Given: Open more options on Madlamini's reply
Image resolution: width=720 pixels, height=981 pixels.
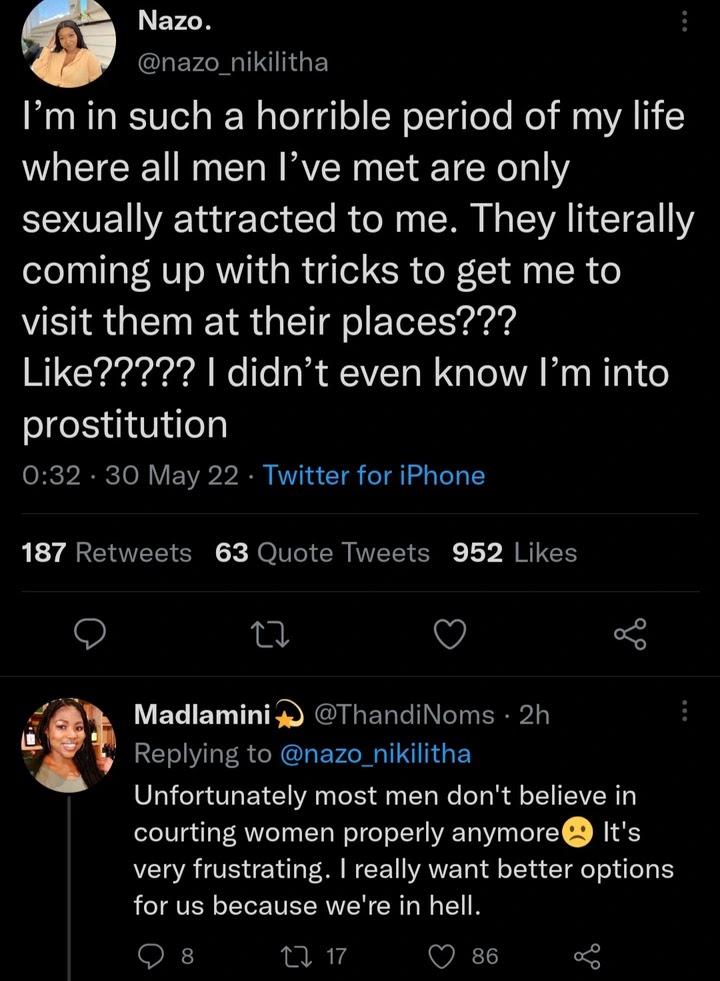Looking at the screenshot, I should coord(684,711).
